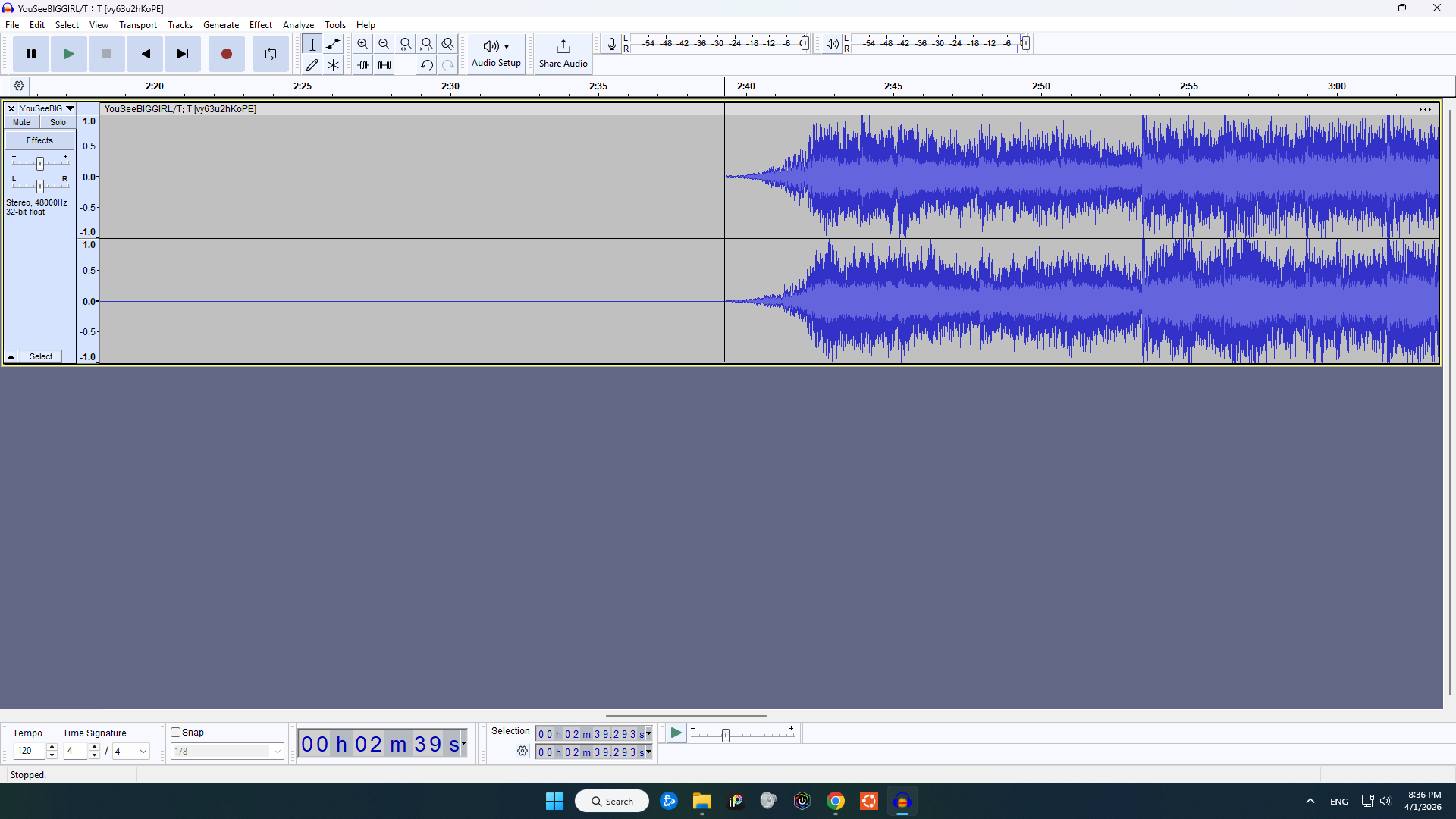Mute the YouSeeBIGGIRL track

20,122
